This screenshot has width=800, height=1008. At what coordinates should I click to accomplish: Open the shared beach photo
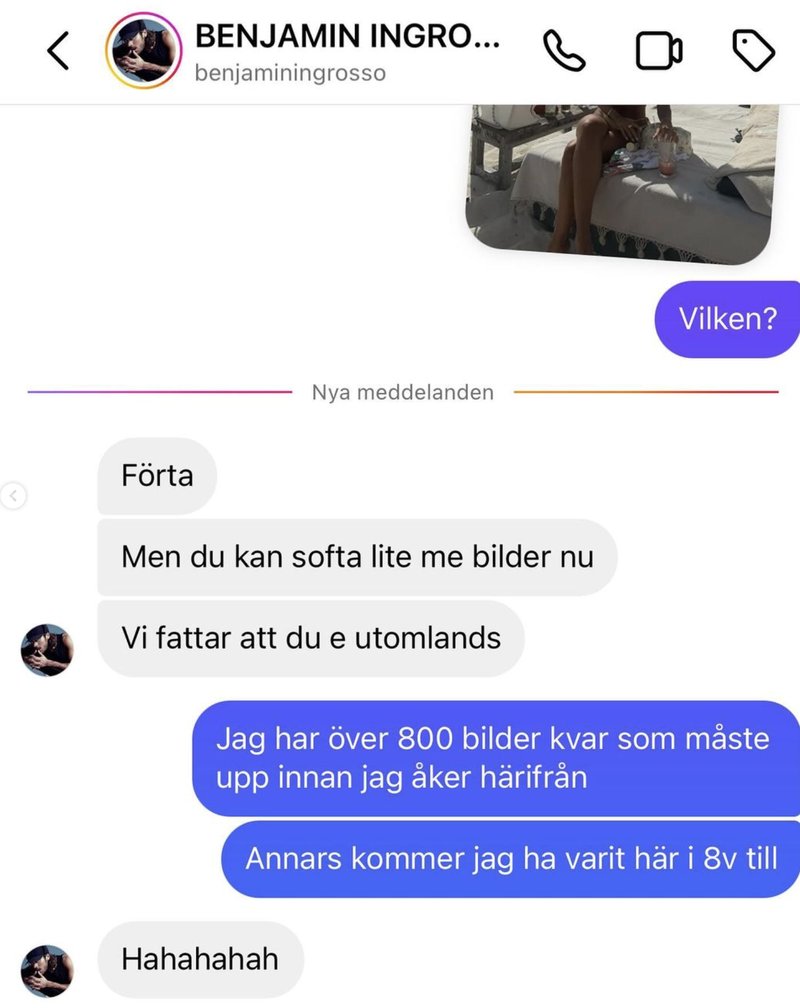coord(623,184)
